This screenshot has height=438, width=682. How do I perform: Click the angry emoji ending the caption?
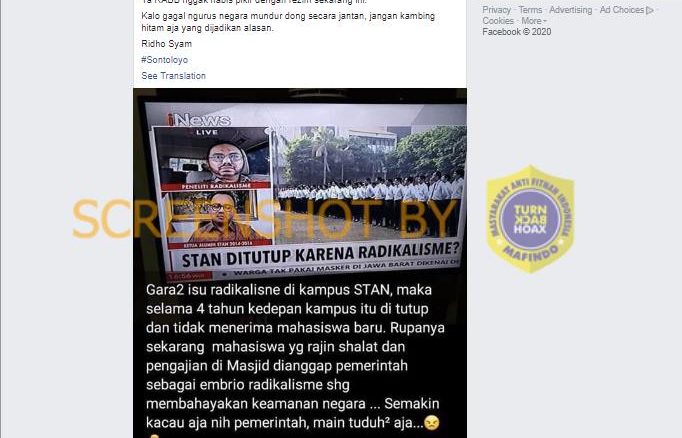pos(431,422)
